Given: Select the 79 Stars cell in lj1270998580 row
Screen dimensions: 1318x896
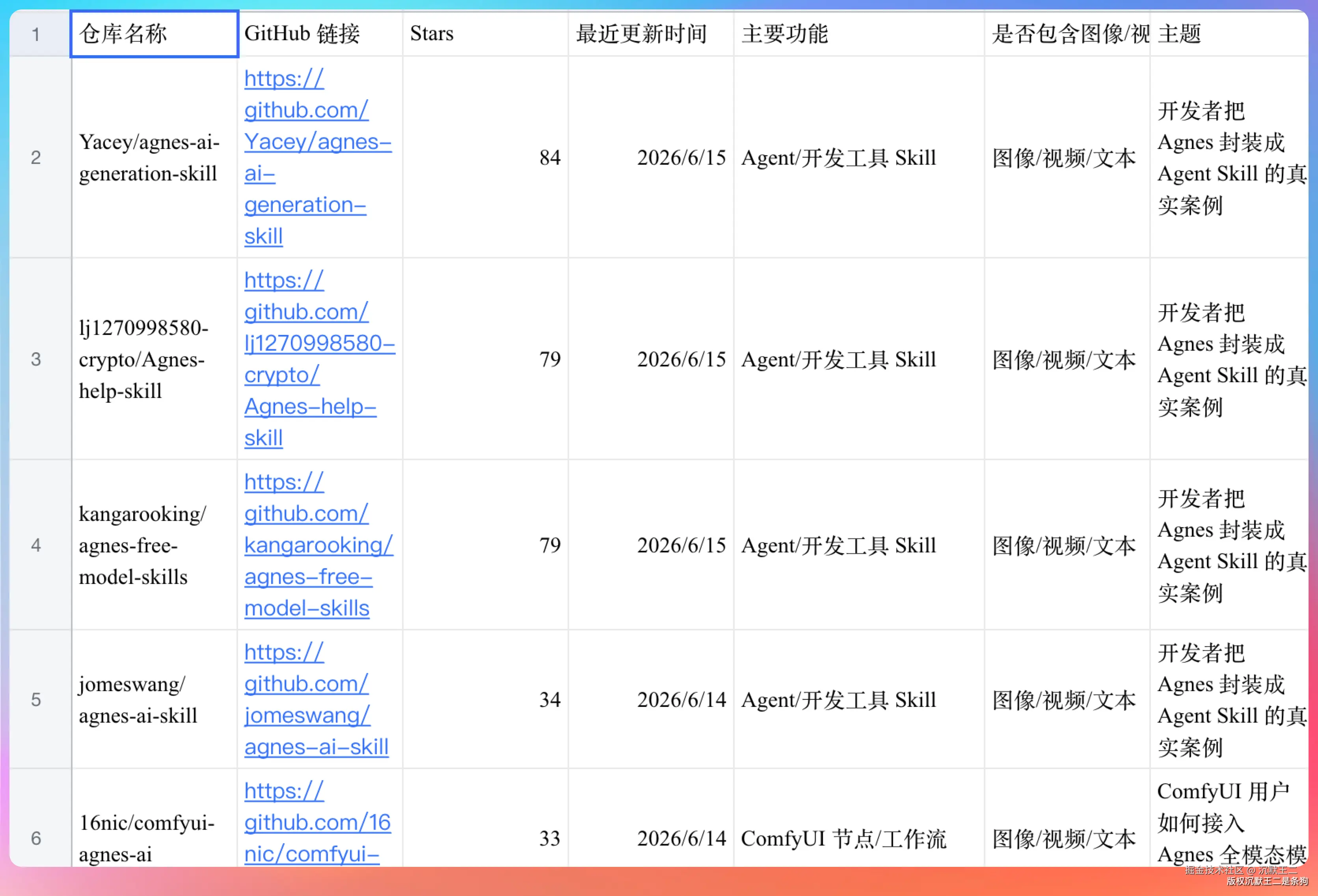Looking at the screenshot, I should click(x=486, y=359).
